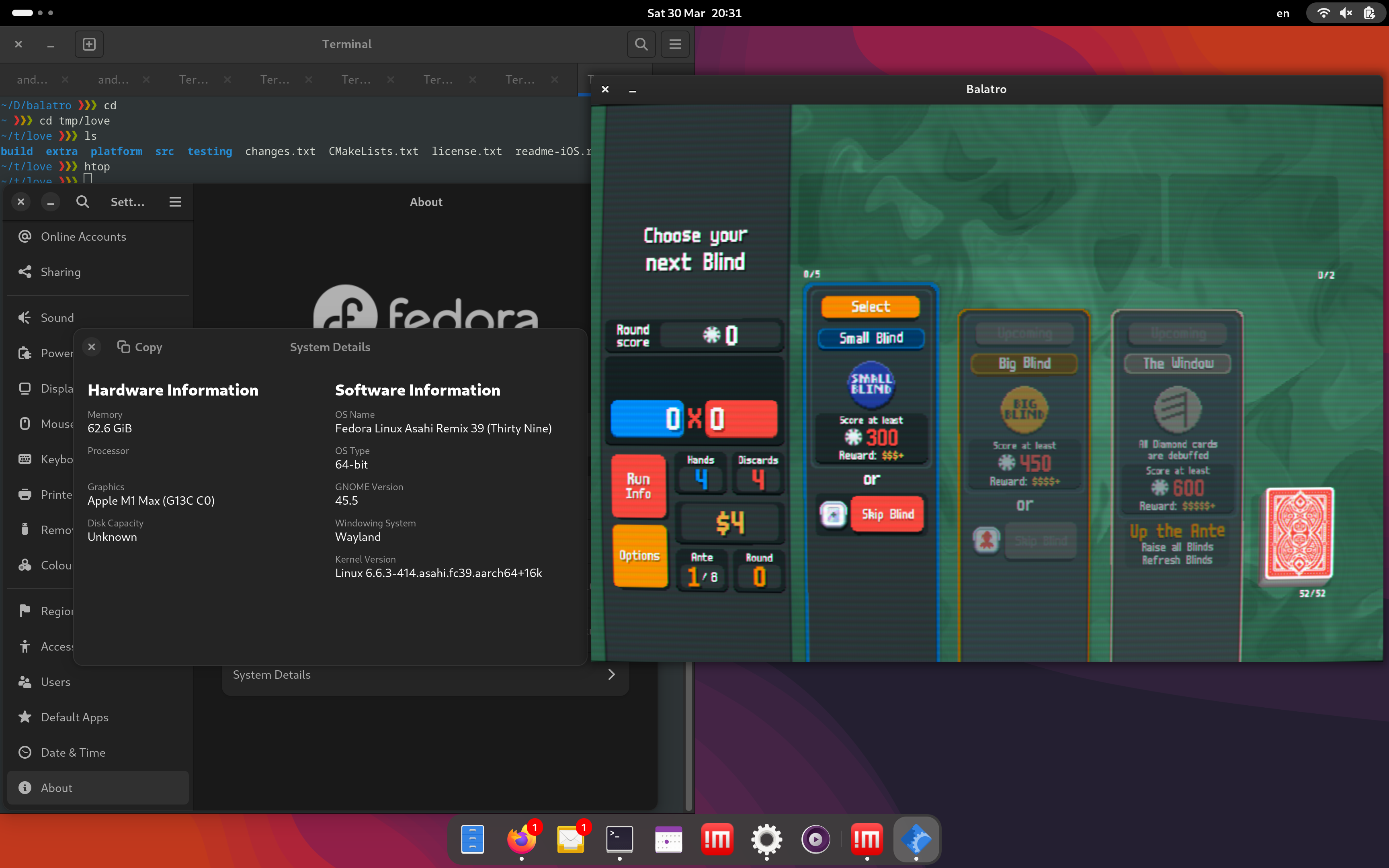Launch Firefox from the dock
The width and height of the screenshot is (1389, 868).
pyautogui.click(x=522, y=840)
